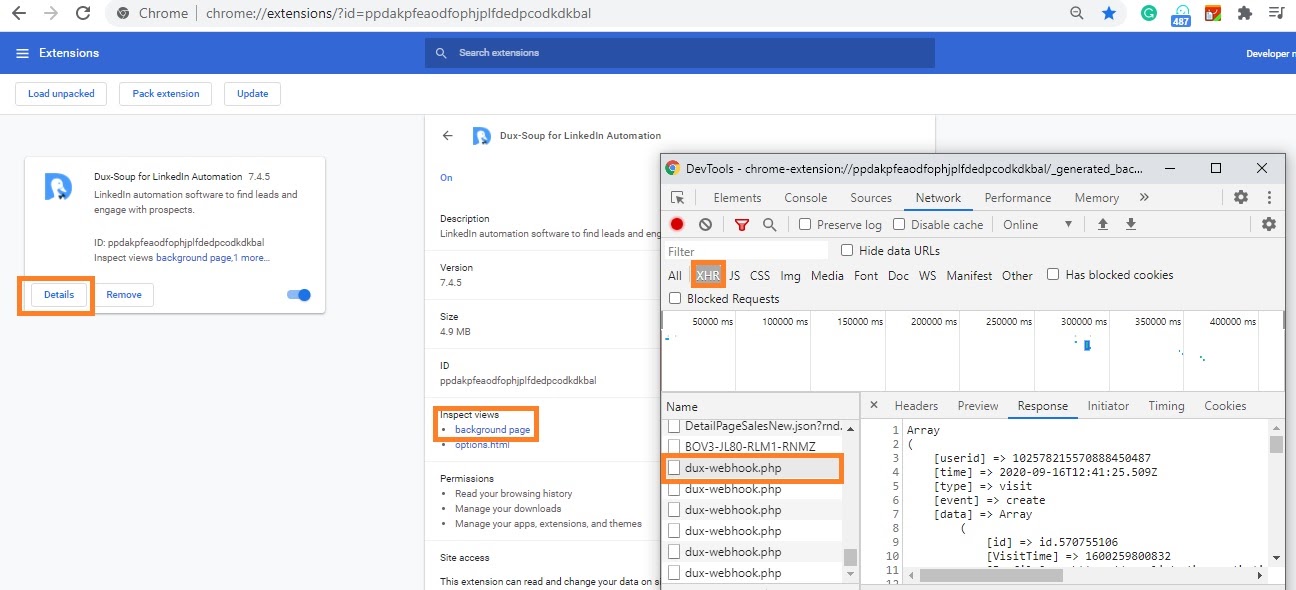Click the Pack extension button

click(166, 94)
